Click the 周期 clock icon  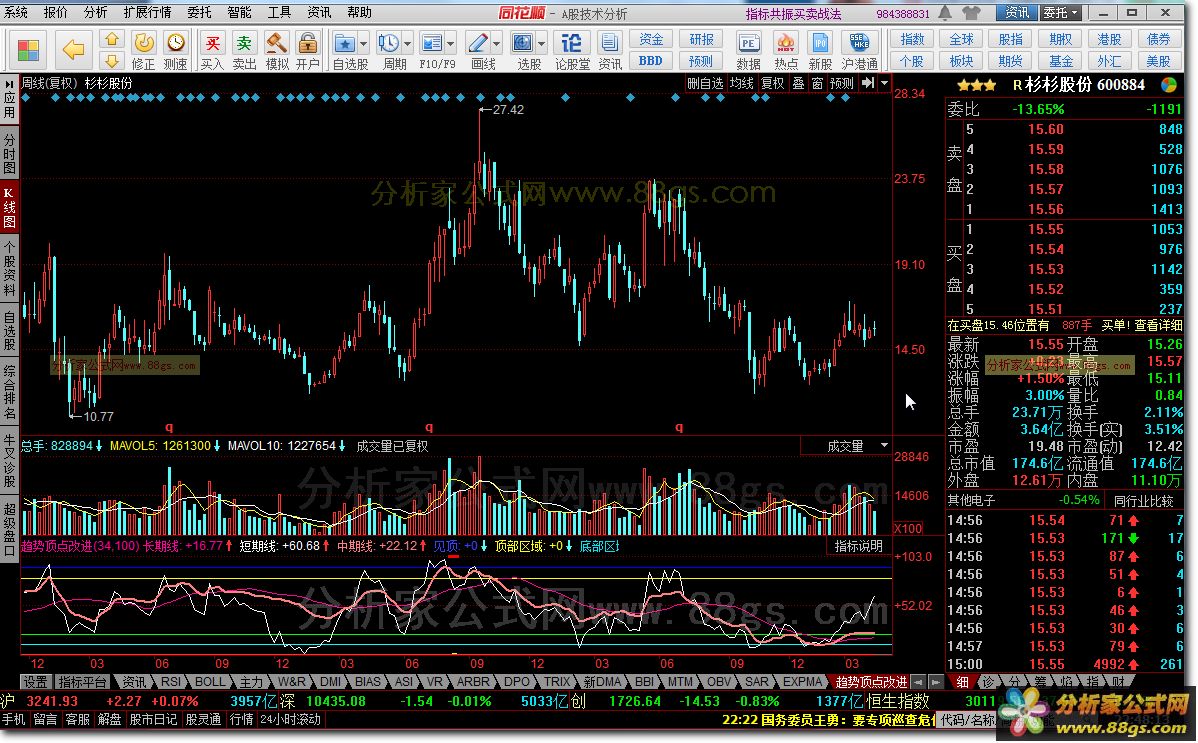pos(388,43)
